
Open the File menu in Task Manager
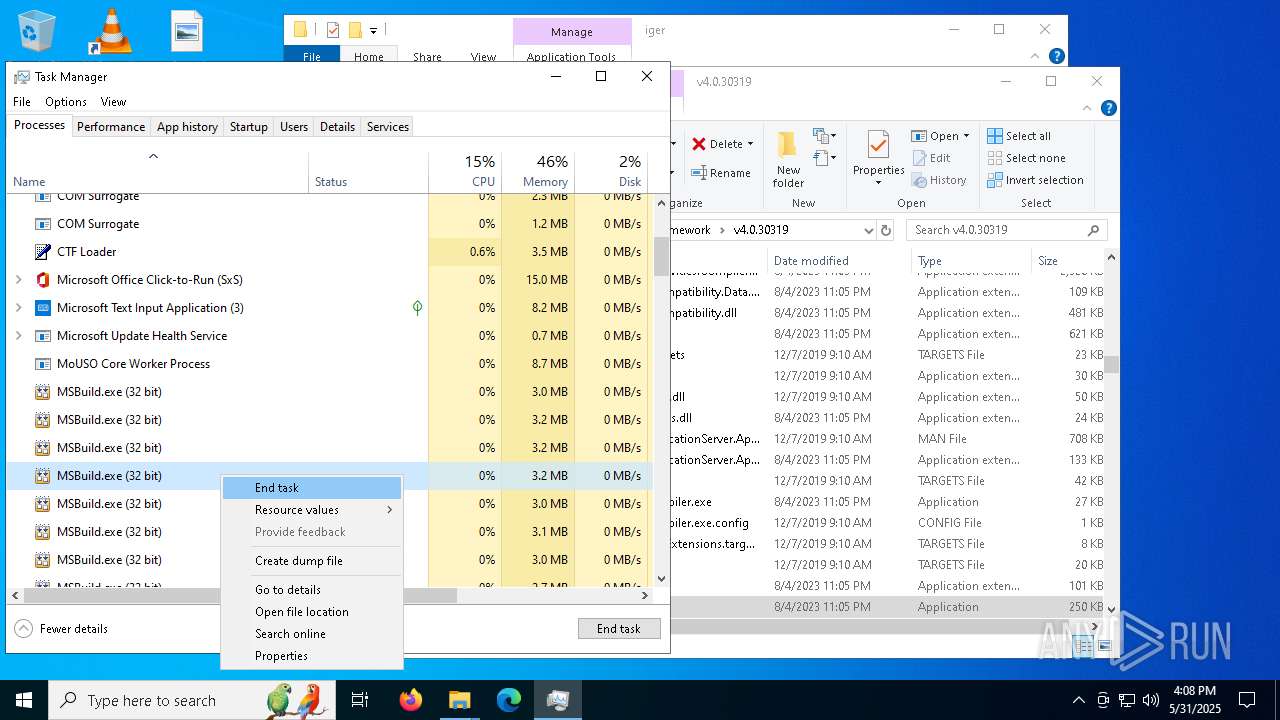pyautogui.click(x=22, y=102)
